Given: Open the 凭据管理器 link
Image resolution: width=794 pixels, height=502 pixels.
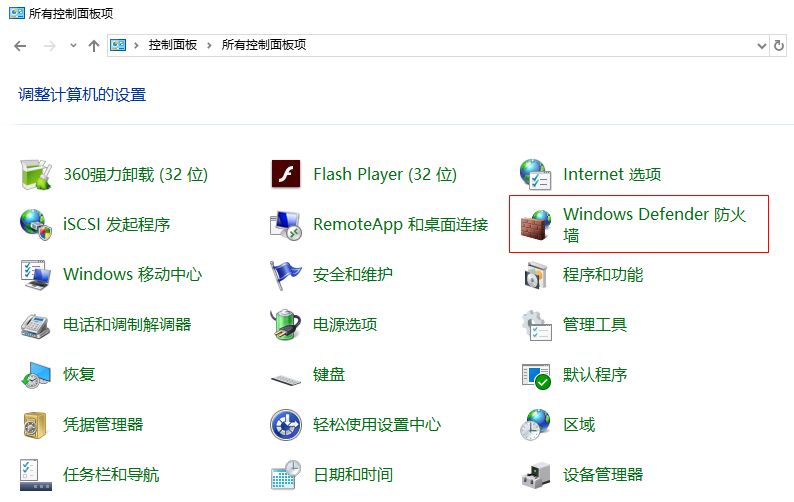Looking at the screenshot, I should [103, 424].
